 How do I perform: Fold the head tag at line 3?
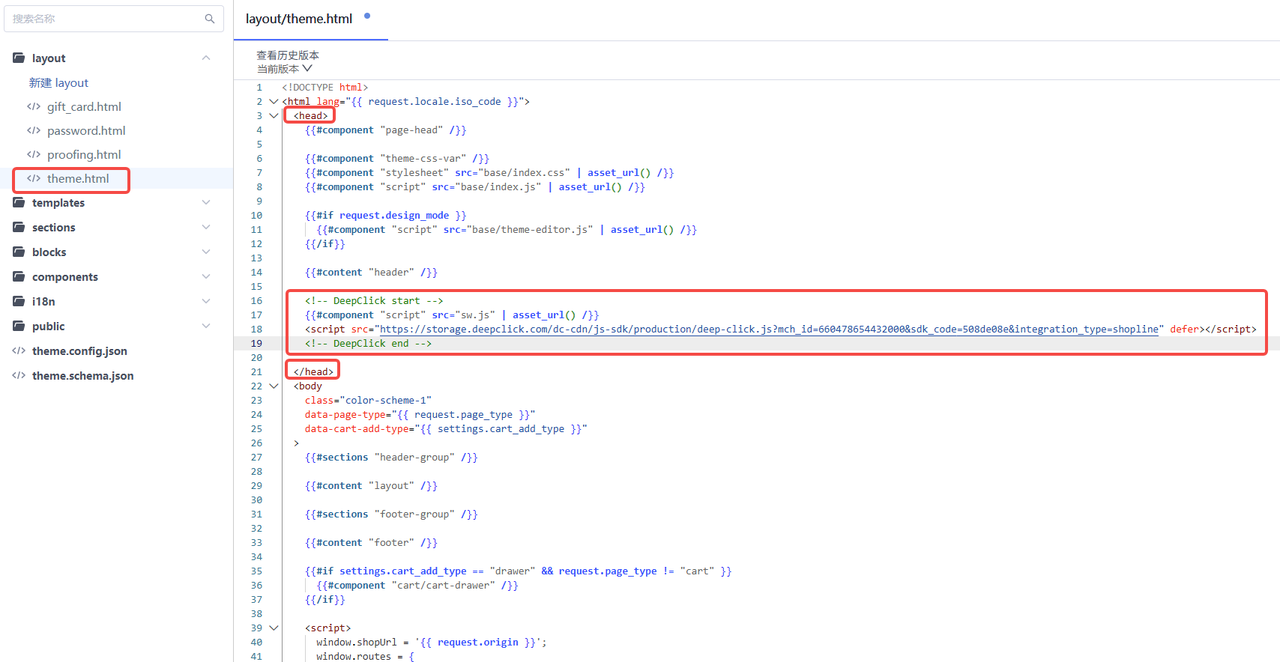click(x=273, y=116)
